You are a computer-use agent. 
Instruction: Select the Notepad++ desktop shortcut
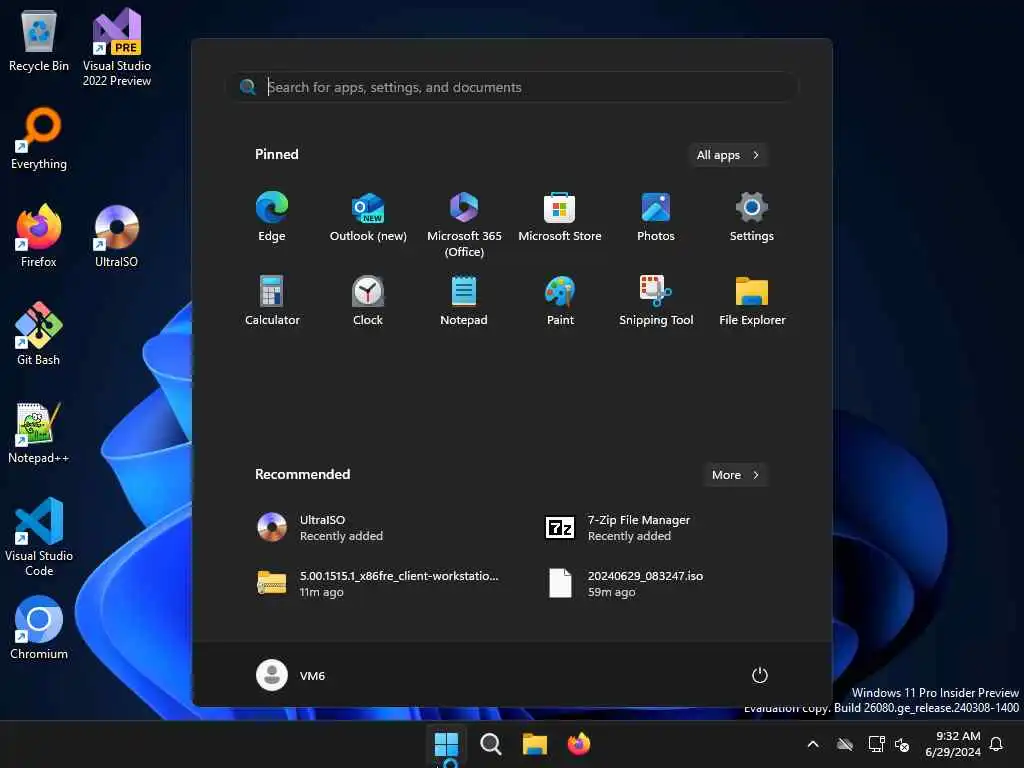[39, 432]
